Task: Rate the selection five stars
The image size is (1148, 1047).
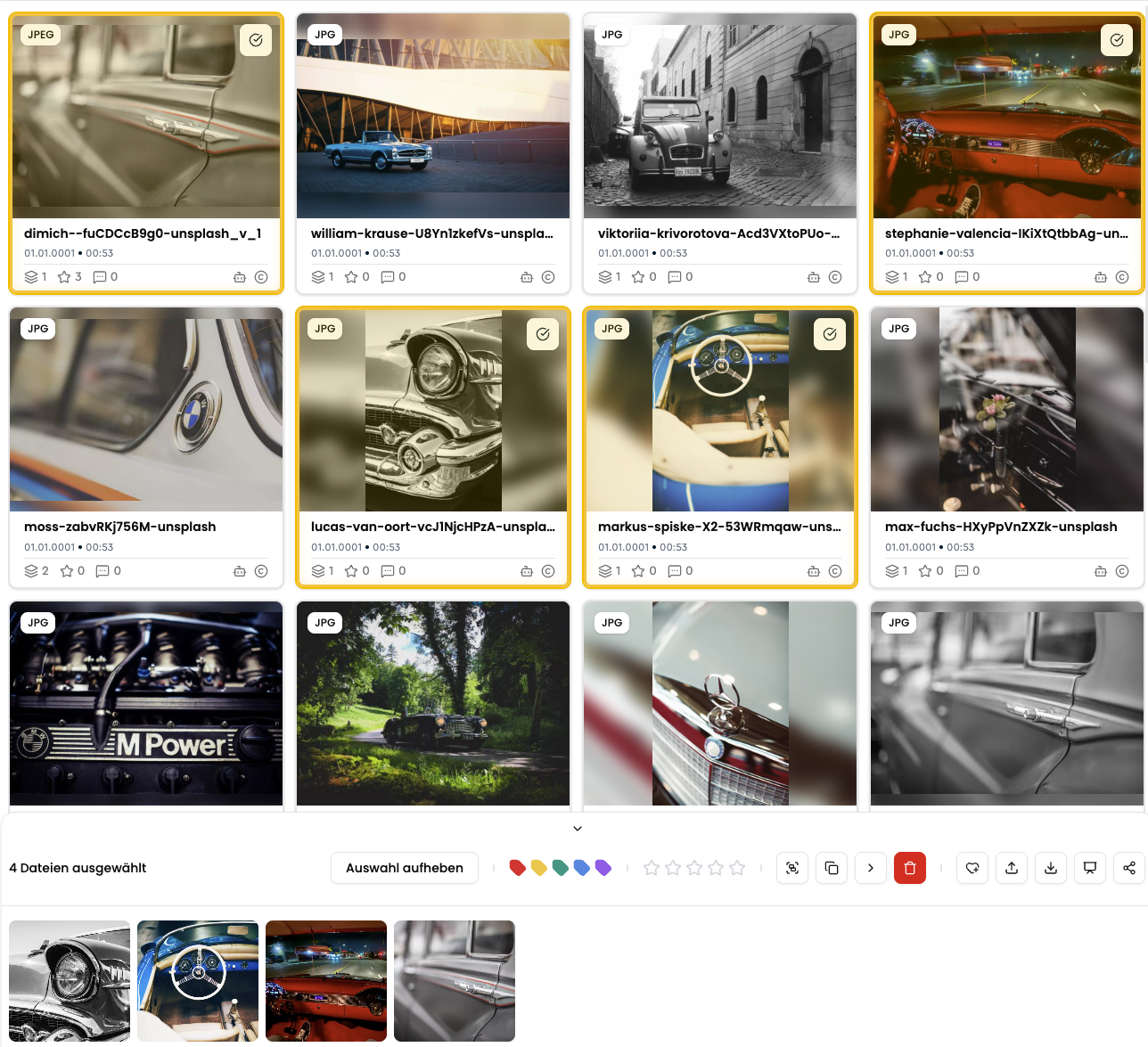Action: coord(737,868)
